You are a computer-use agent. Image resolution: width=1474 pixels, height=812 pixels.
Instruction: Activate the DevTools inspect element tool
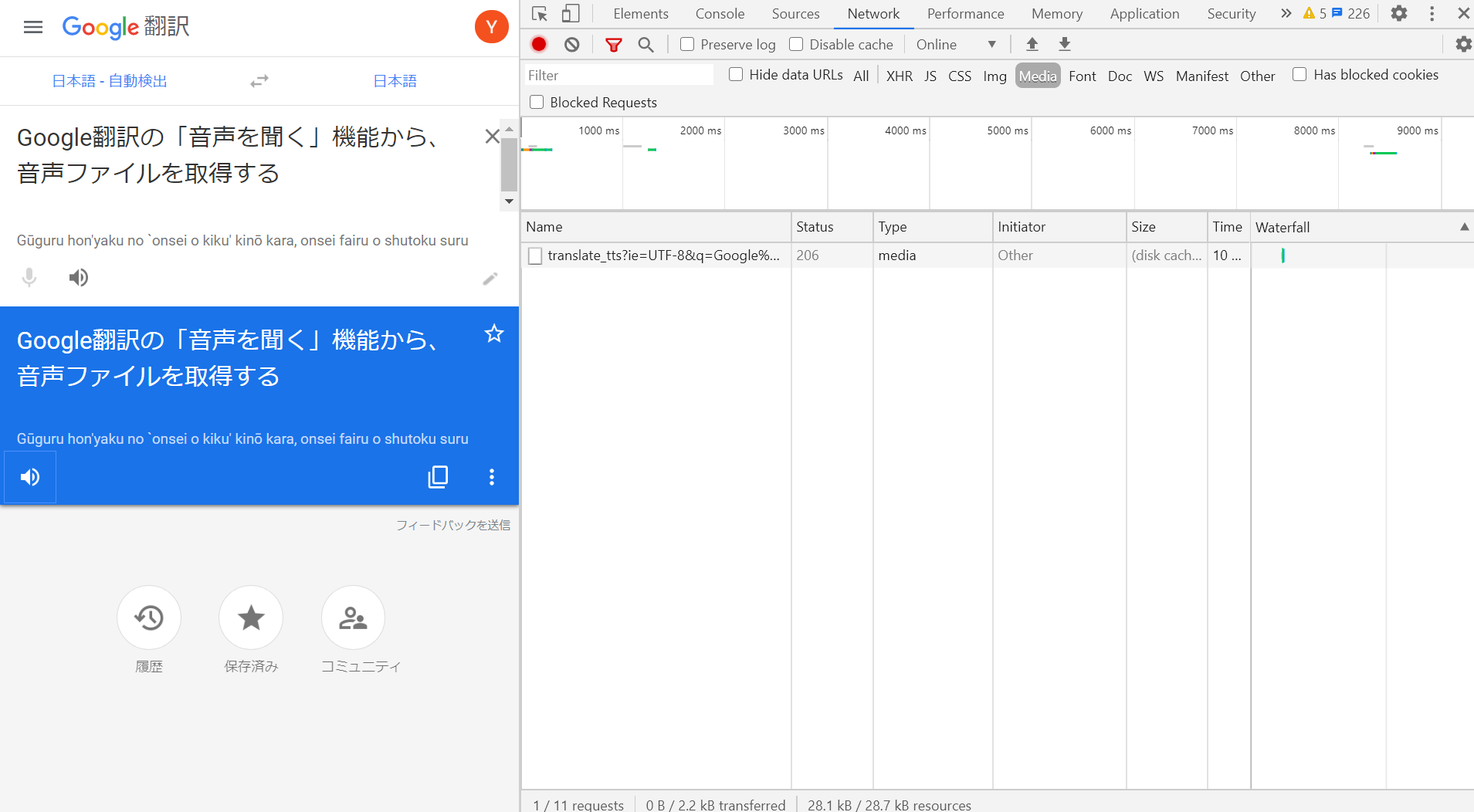(540, 14)
